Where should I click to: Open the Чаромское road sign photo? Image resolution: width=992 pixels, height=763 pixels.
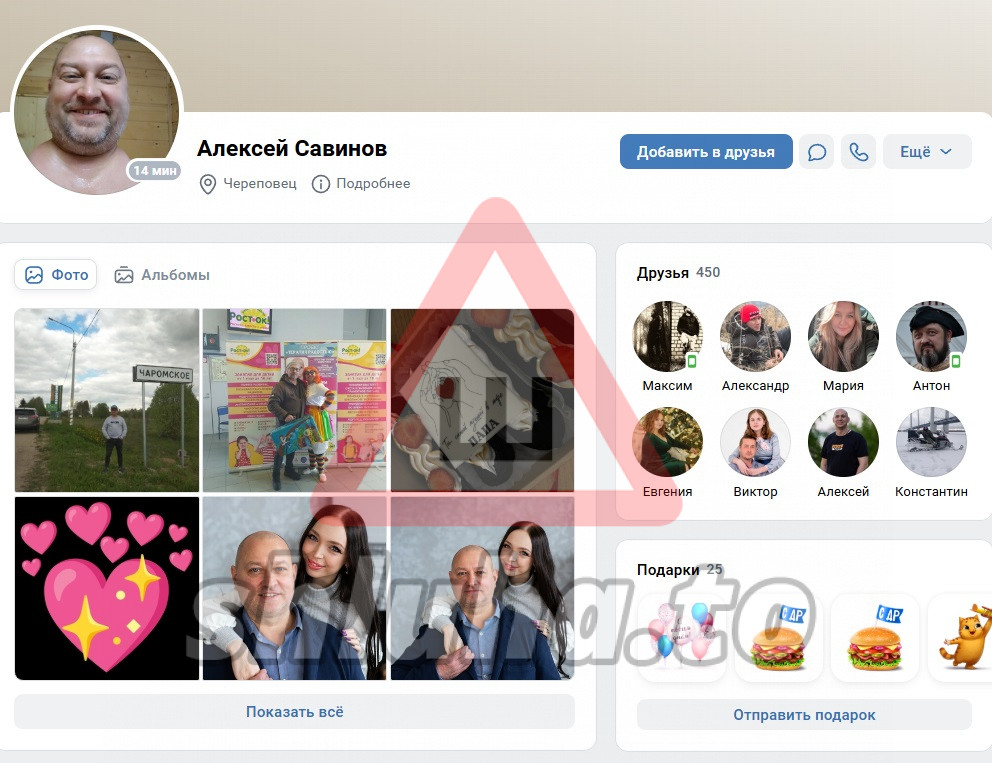(x=107, y=400)
